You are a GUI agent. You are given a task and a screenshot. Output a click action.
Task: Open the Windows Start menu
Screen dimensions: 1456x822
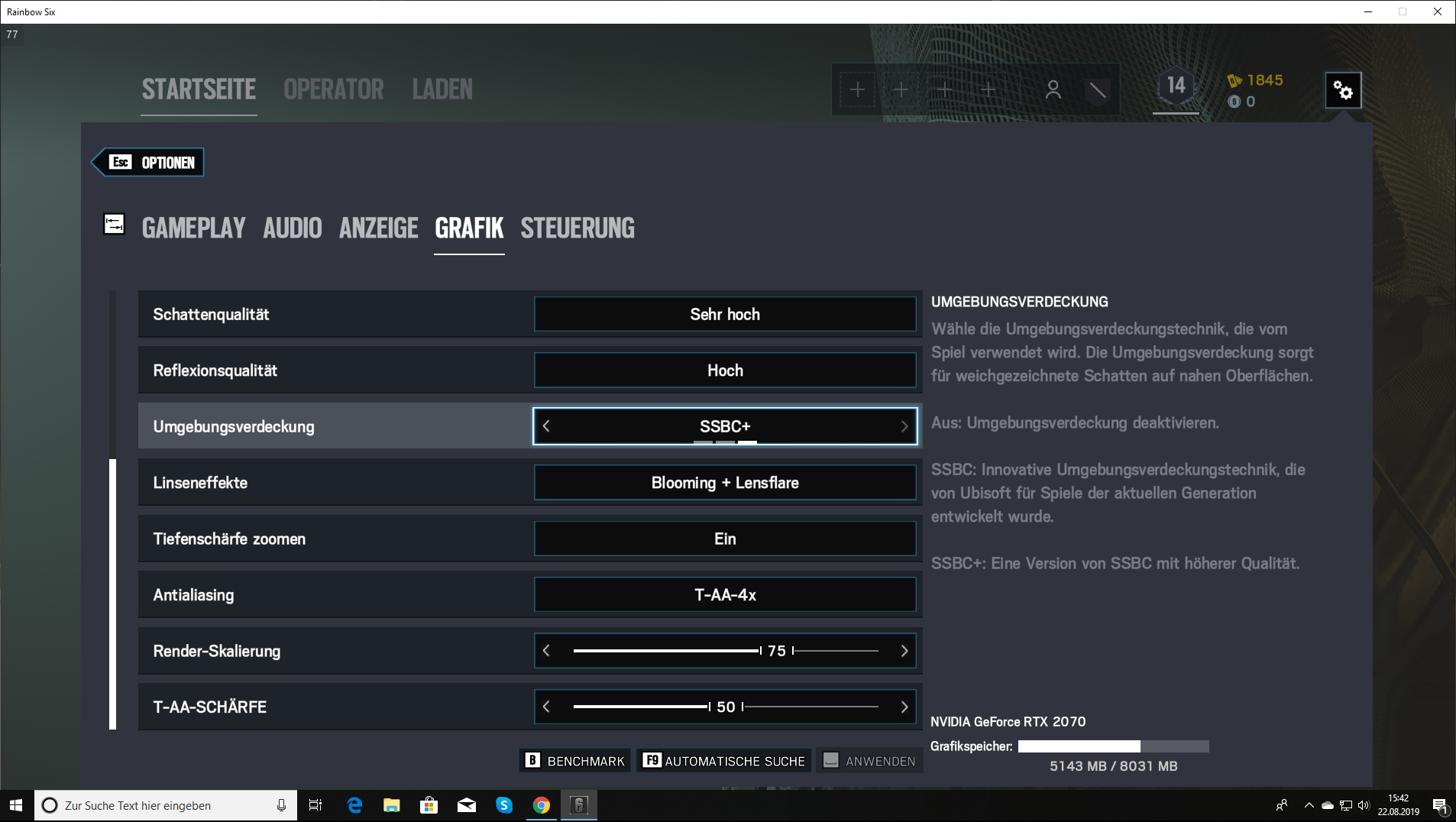pyautogui.click(x=16, y=805)
